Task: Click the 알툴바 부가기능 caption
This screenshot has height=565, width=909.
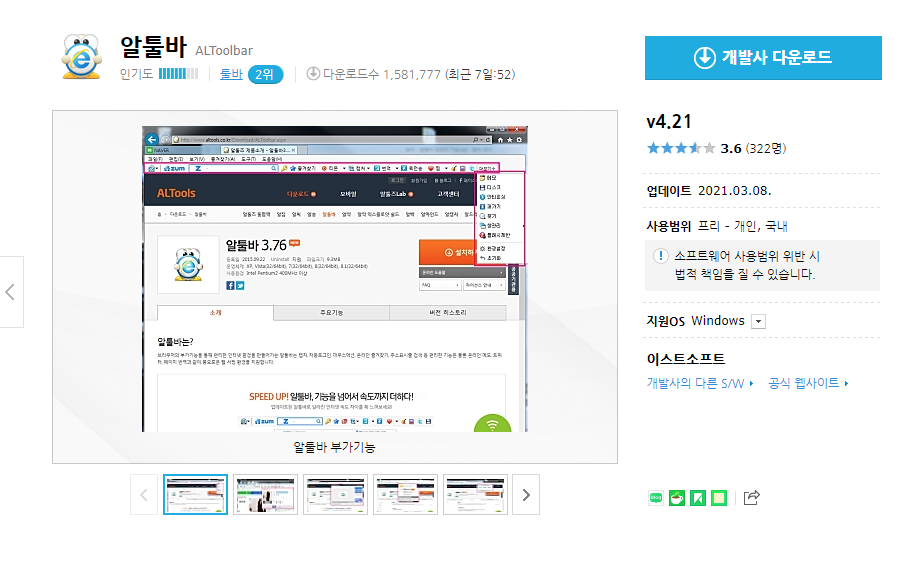Action: [334, 447]
